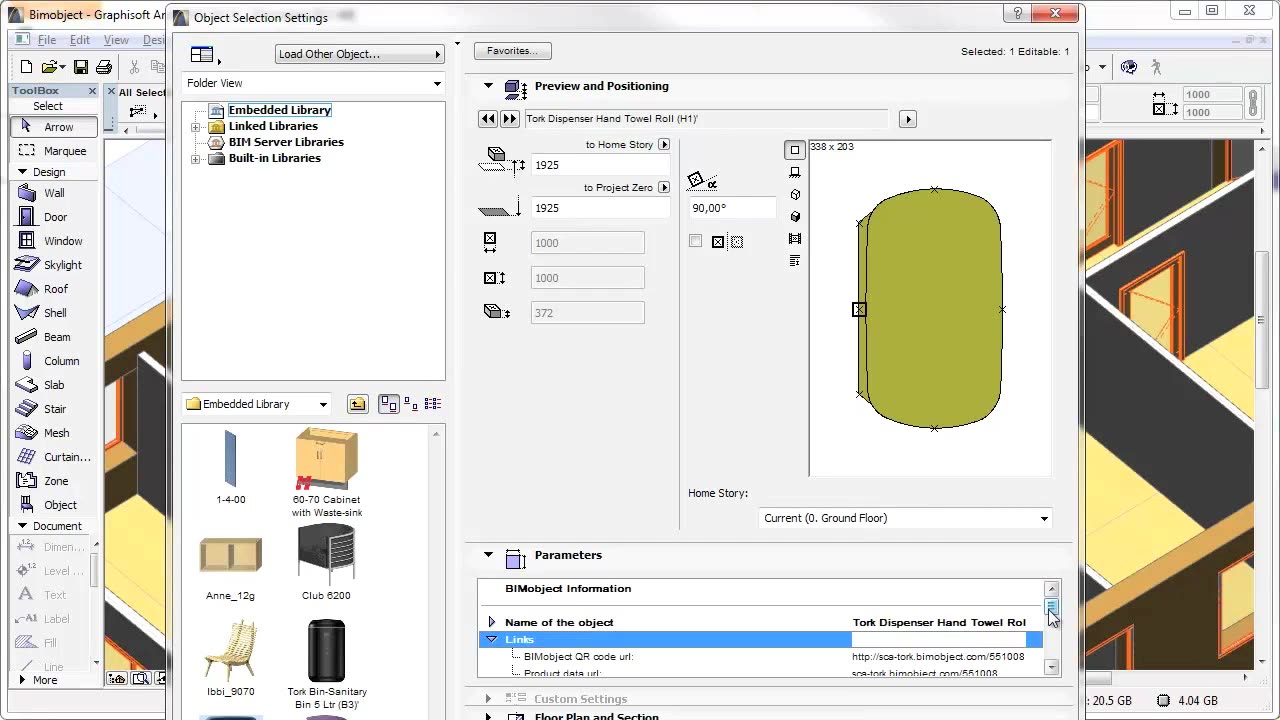Pick the Skylight tool

tap(62, 265)
